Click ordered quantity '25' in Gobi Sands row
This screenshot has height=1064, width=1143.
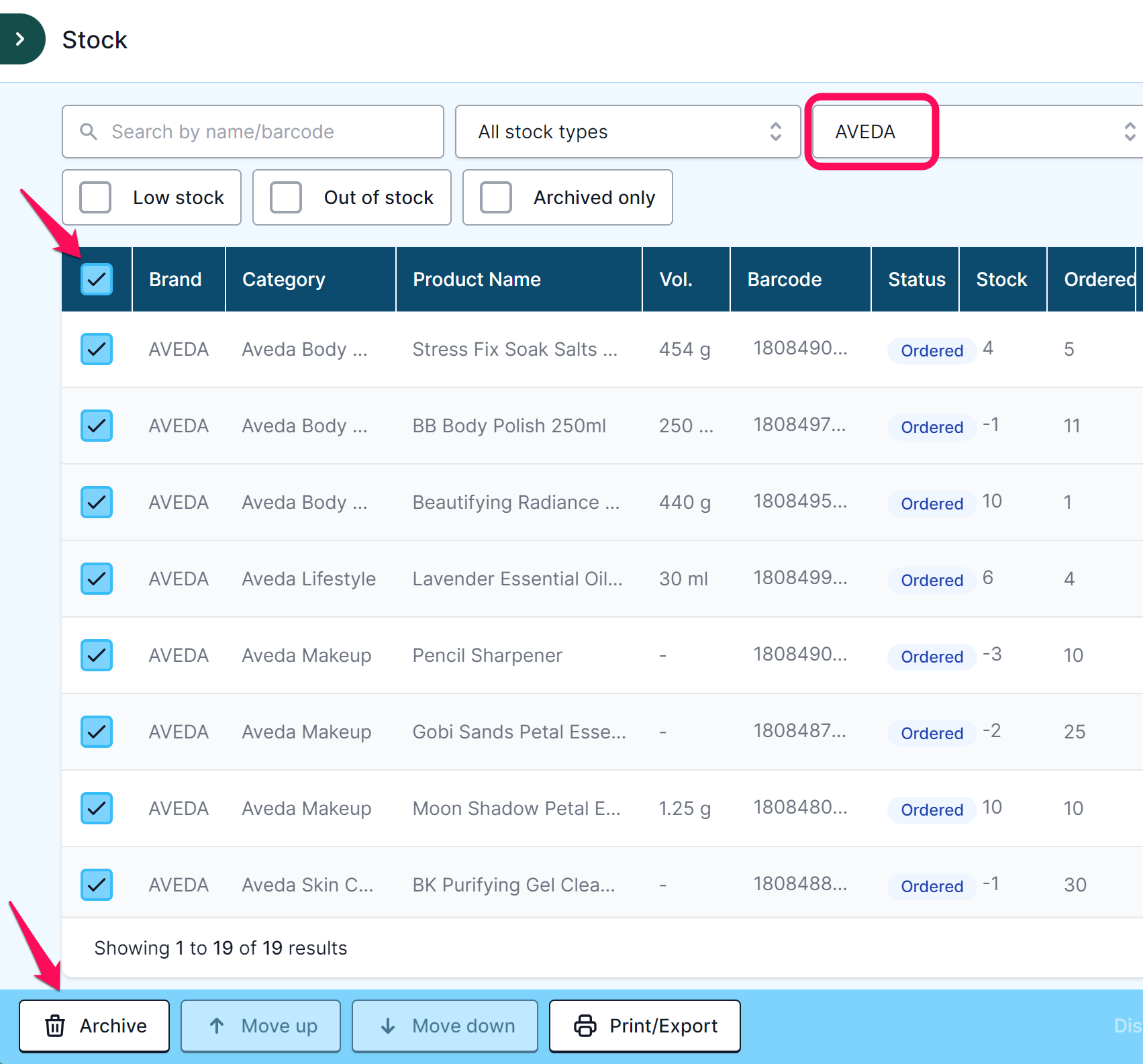pyautogui.click(x=1075, y=732)
